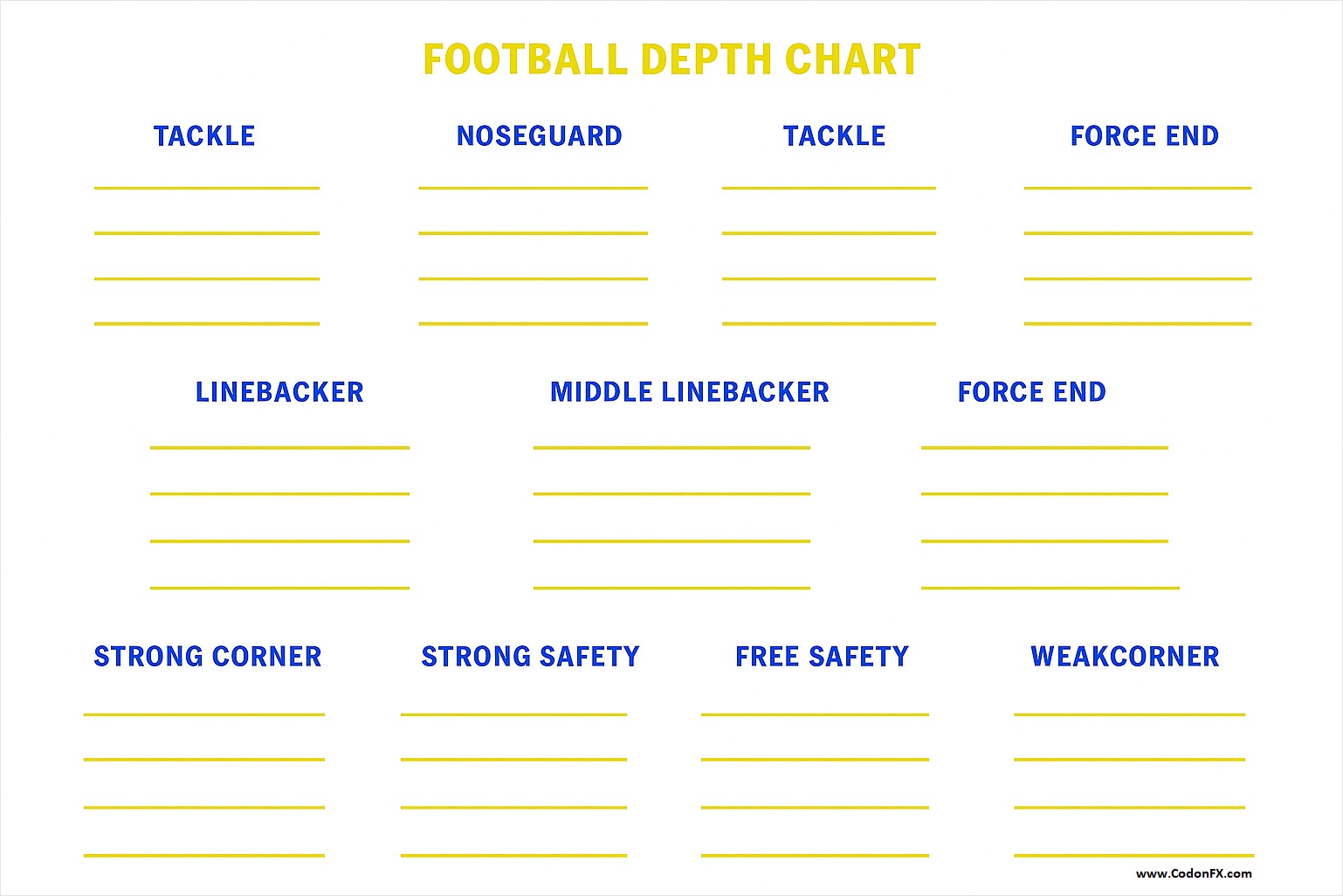
Task: Click the WEAKCORNER heading
Action: click(1125, 657)
